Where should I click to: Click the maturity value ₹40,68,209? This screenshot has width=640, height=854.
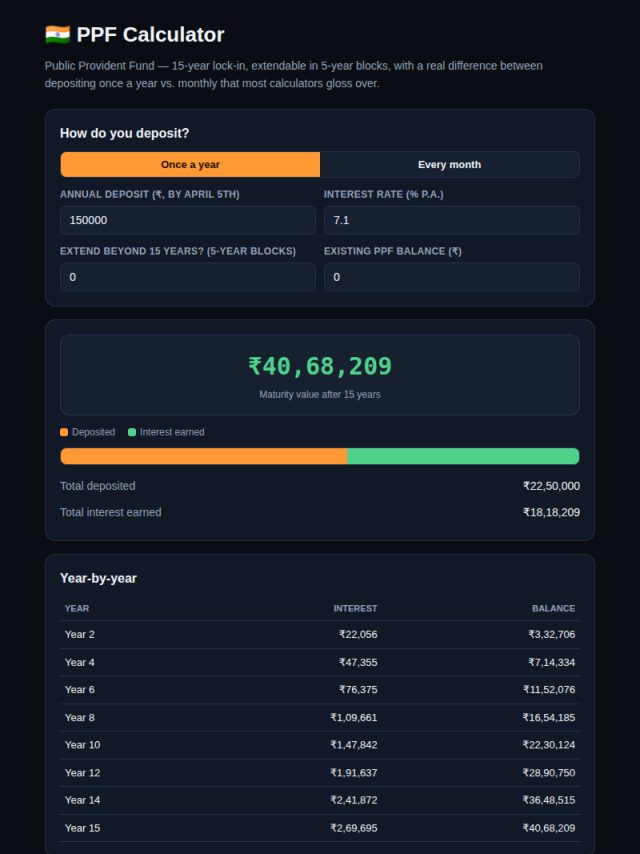point(320,366)
